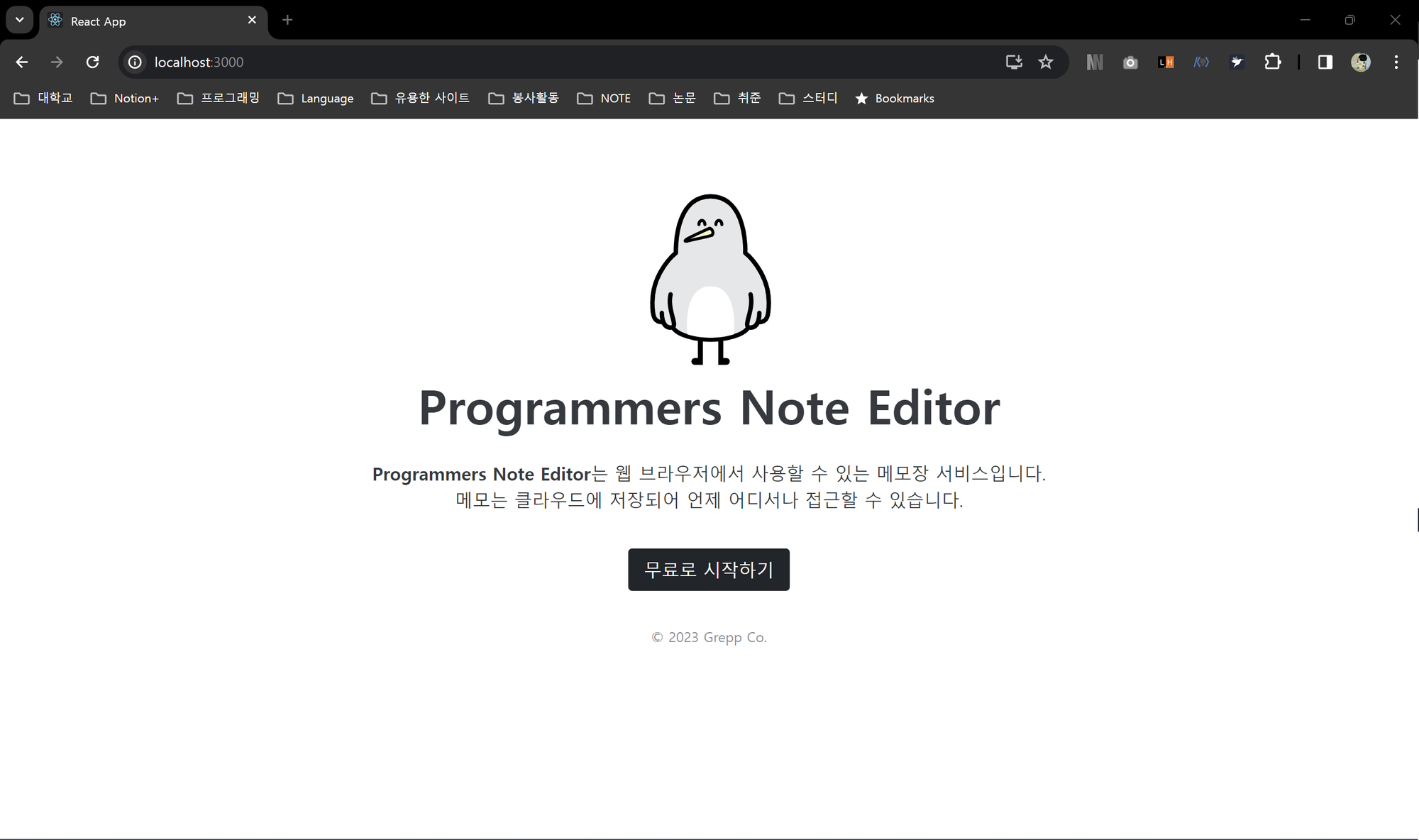Restore down the Chrome window
1419x840 pixels.
pyautogui.click(x=1349, y=20)
